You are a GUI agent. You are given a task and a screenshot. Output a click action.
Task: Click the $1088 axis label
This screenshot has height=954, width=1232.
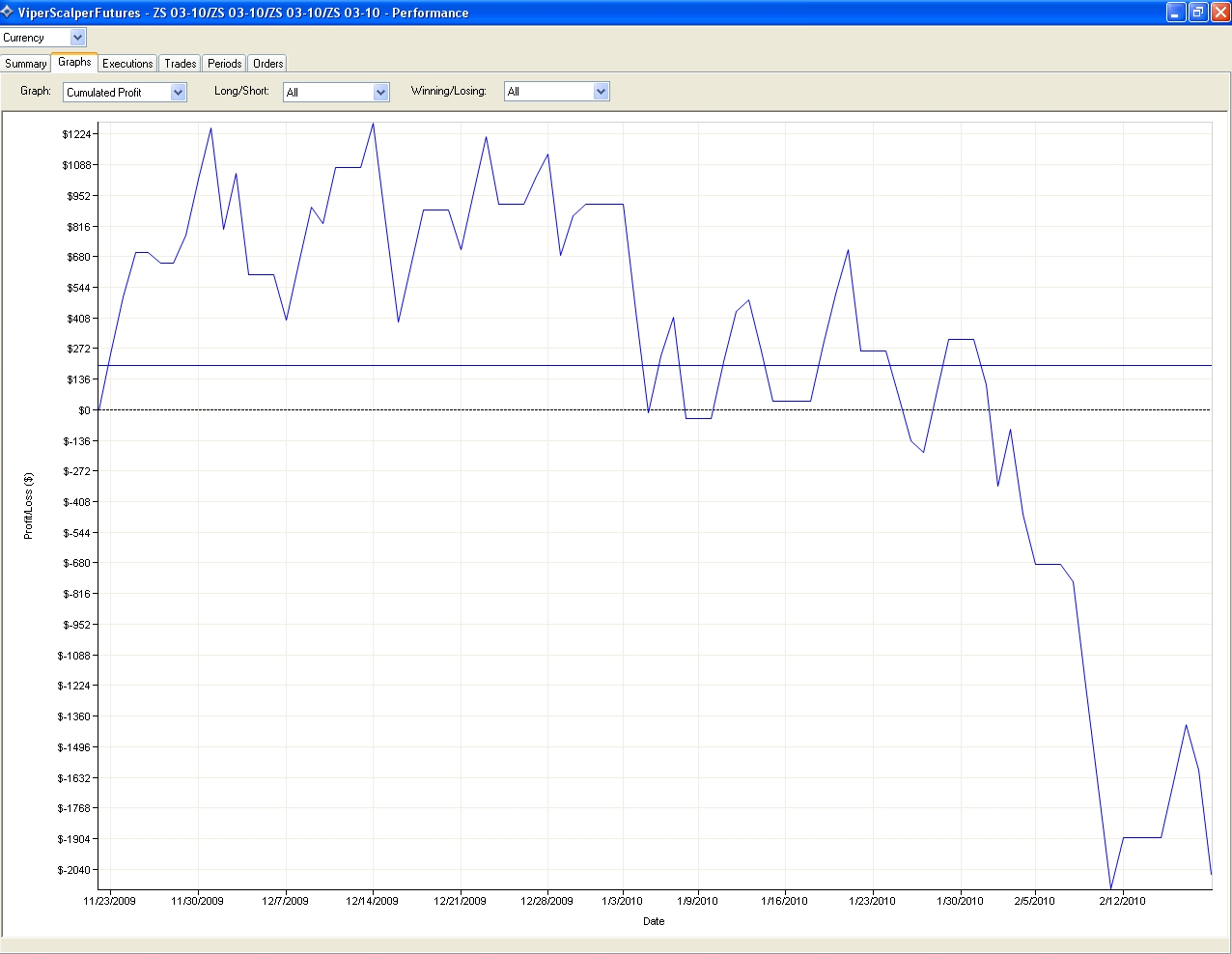pyautogui.click(x=76, y=165)
